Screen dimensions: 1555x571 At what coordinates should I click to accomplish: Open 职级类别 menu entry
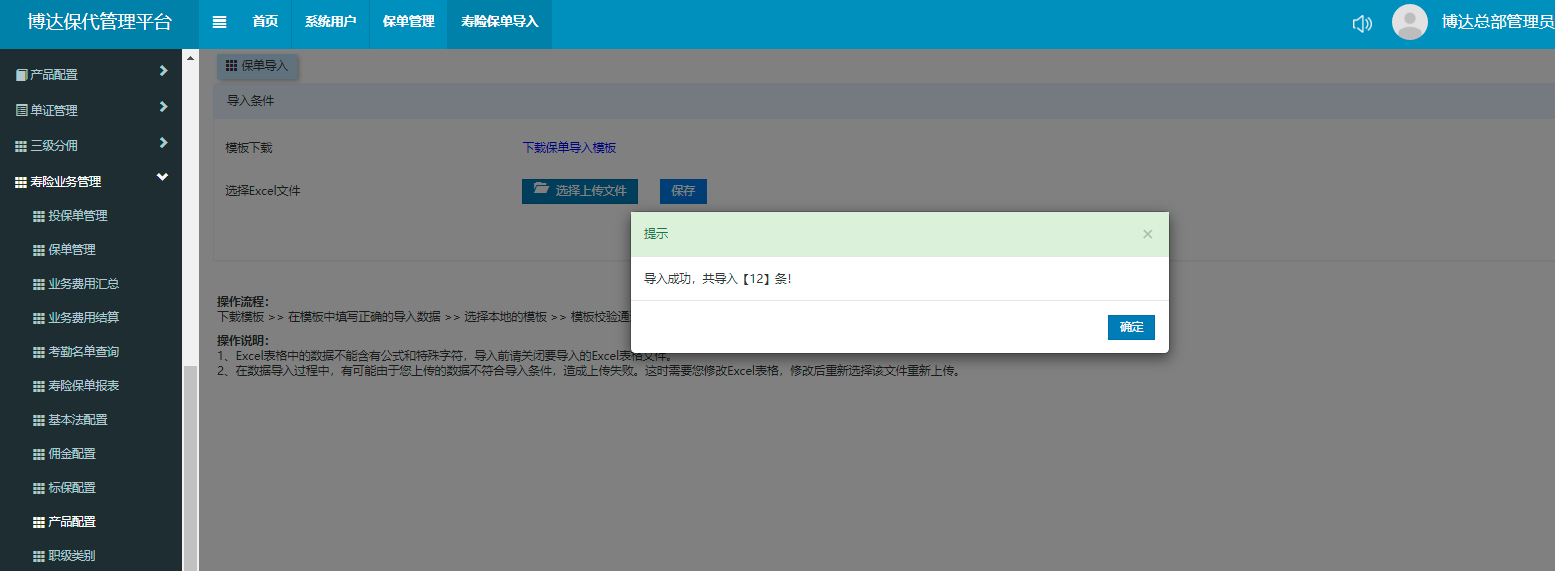pyautogui.click(x=72, y=556)
